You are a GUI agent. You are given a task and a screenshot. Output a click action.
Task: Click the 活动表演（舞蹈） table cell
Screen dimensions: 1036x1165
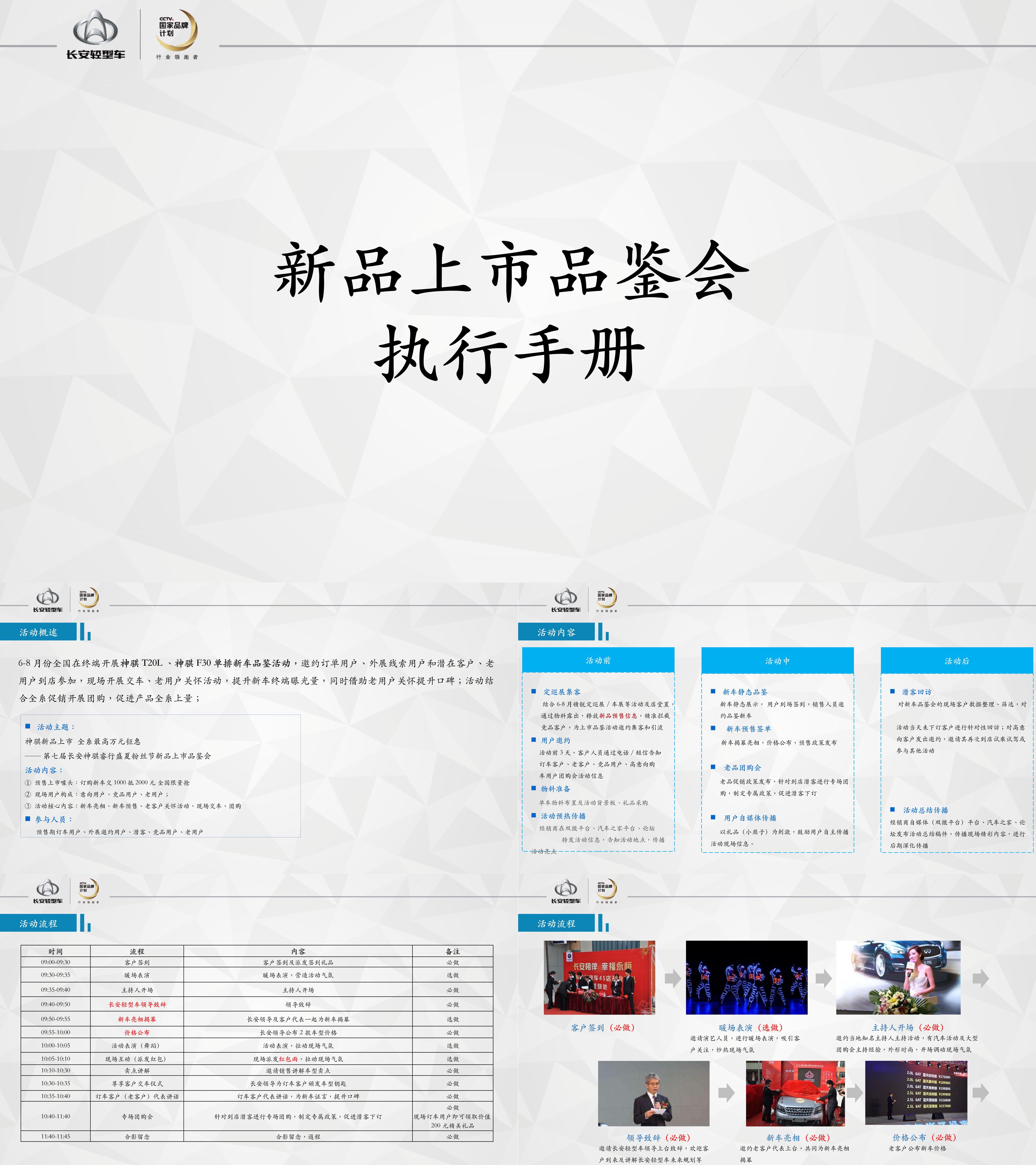pyautogui.click(x=137, y=1046)
